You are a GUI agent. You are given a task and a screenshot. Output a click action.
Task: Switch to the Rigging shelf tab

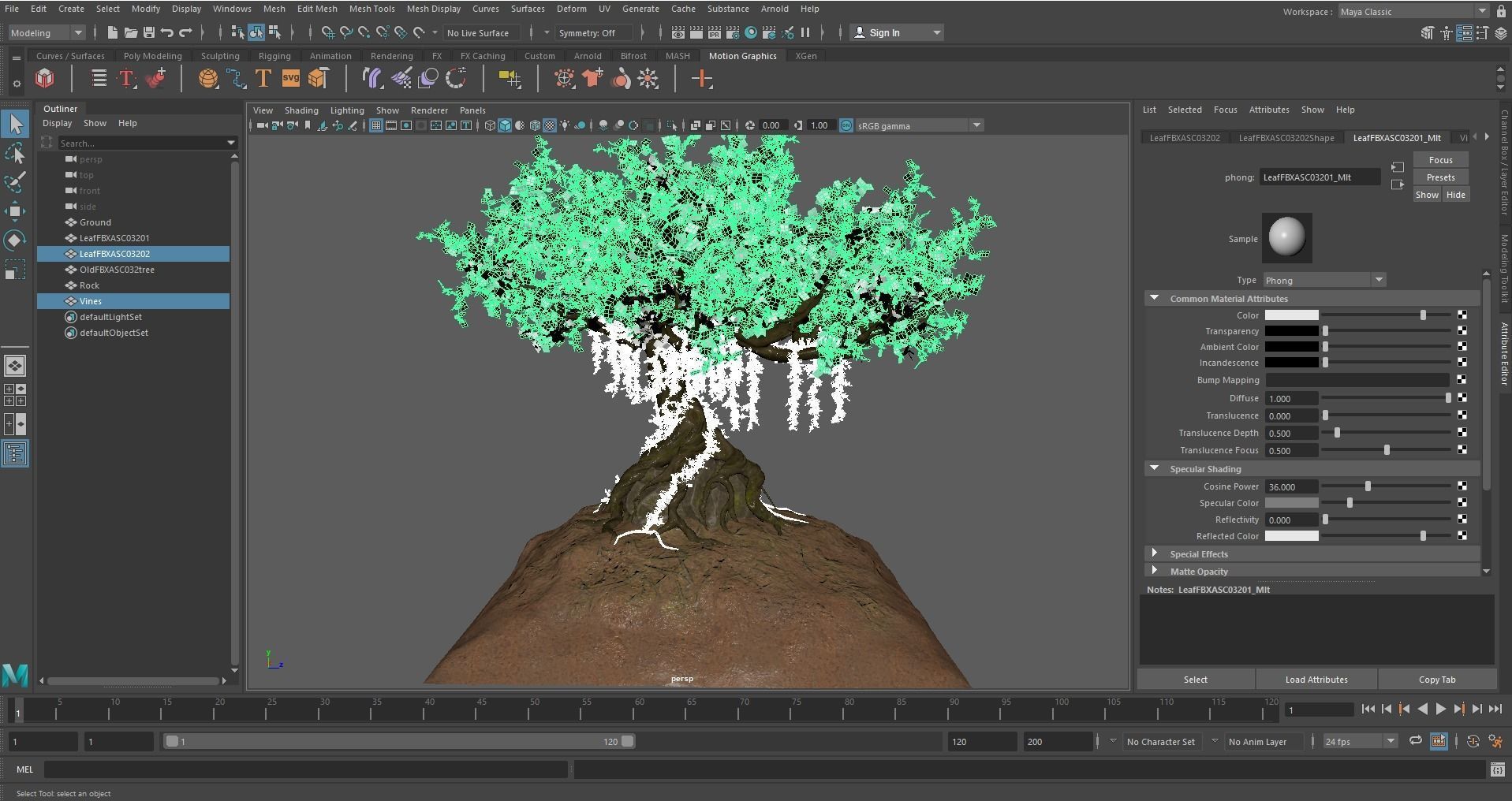(x=274, y=56)
